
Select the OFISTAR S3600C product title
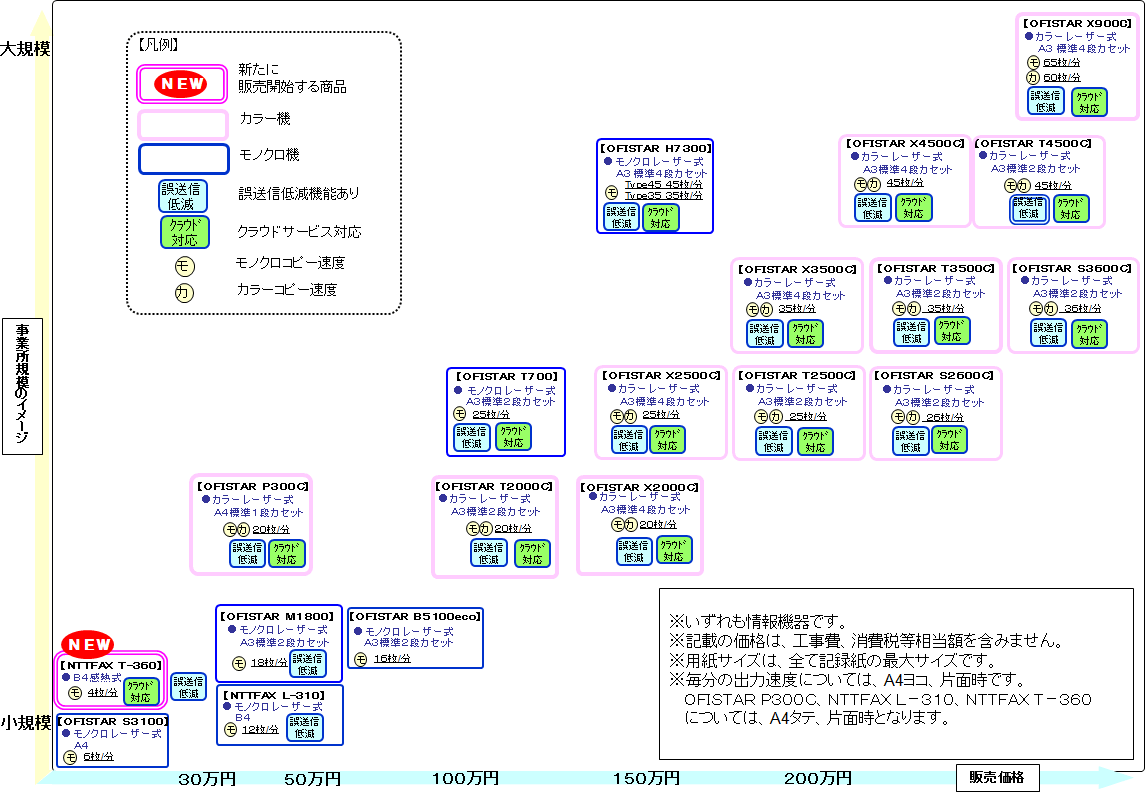tap(1072, 269)
